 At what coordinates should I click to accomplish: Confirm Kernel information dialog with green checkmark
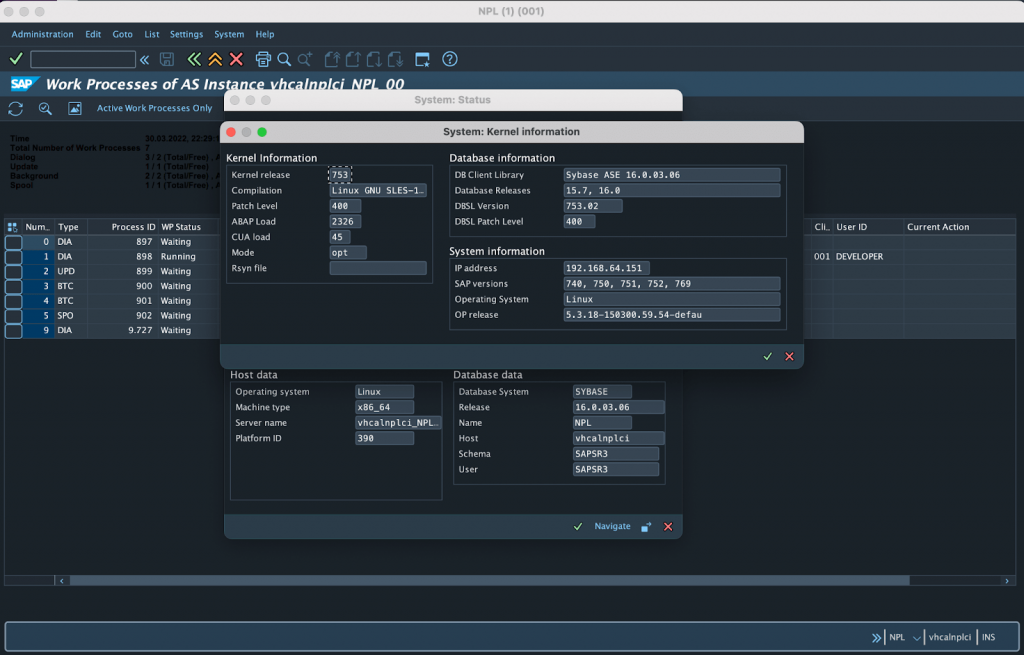(768, 357)
